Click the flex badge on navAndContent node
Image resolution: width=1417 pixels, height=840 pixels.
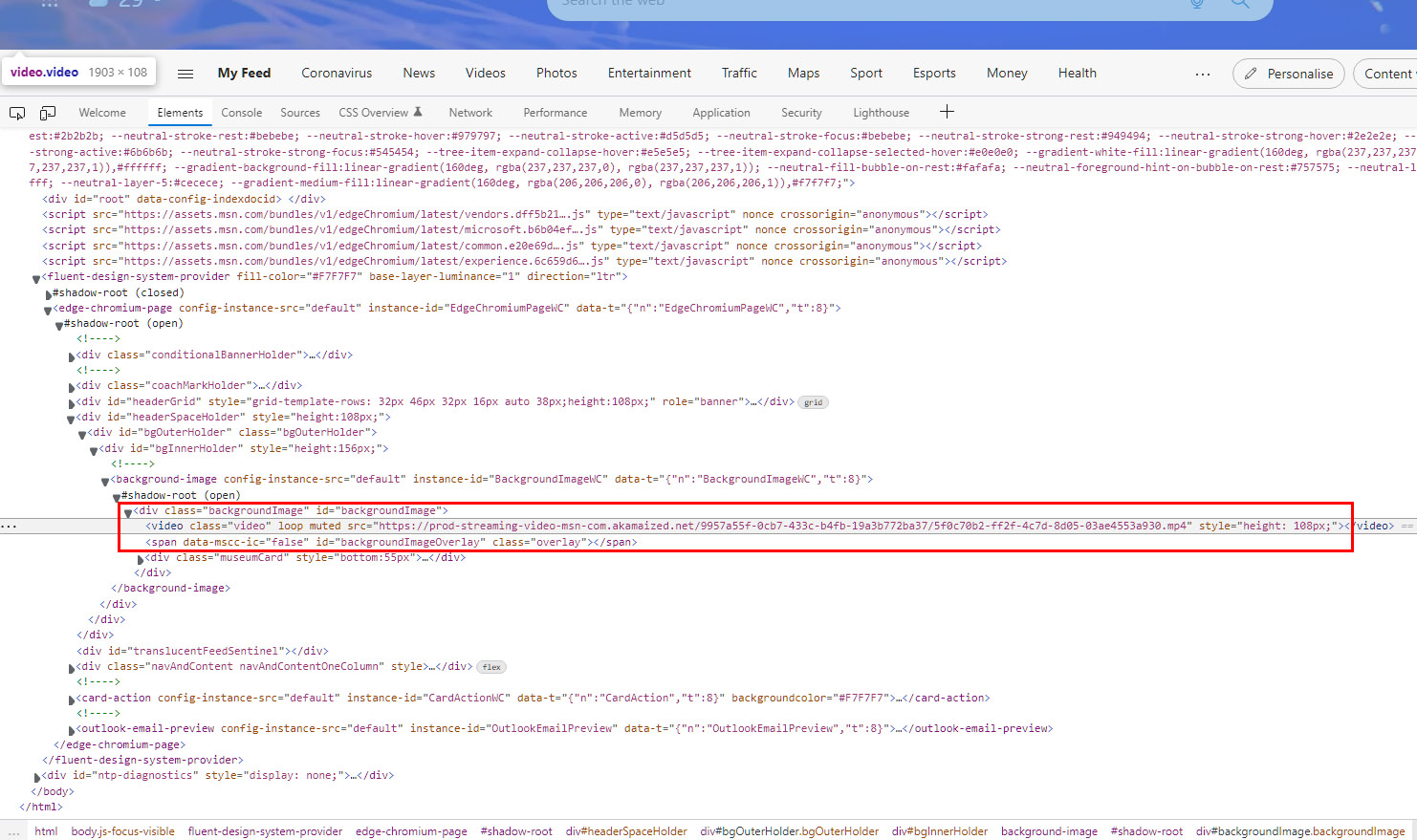(x=491, y=667)
